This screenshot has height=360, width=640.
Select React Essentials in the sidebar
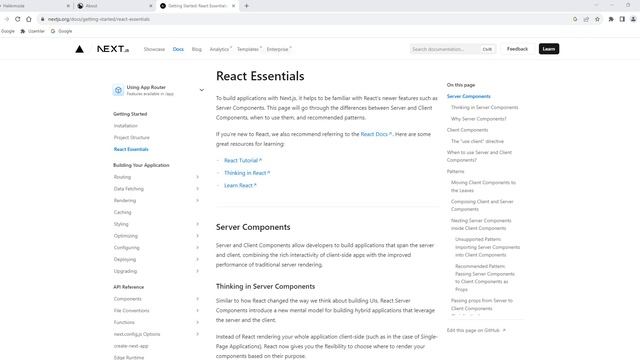click(x=131, y=149)
